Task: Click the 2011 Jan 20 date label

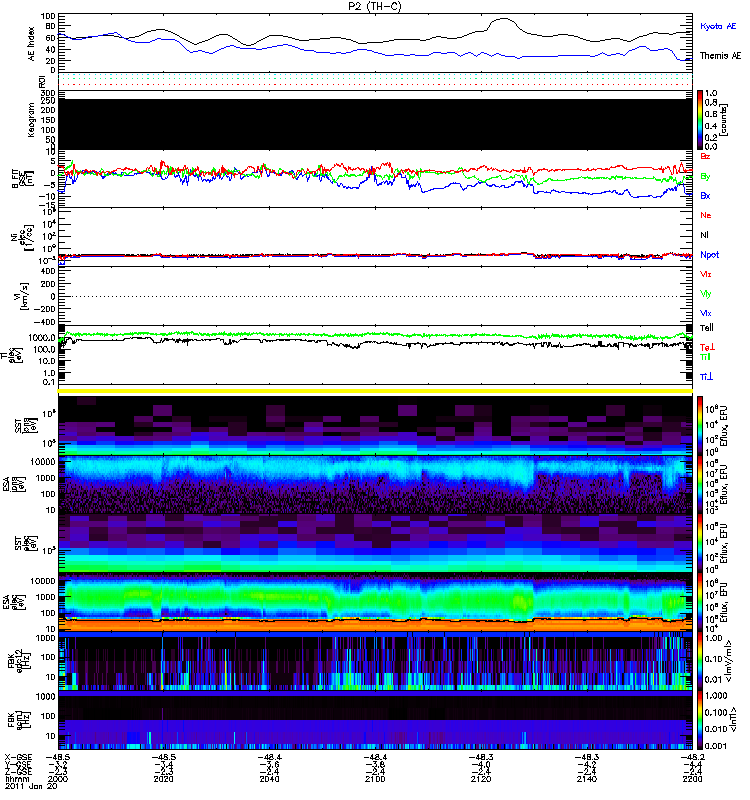Action: [31, 786]
